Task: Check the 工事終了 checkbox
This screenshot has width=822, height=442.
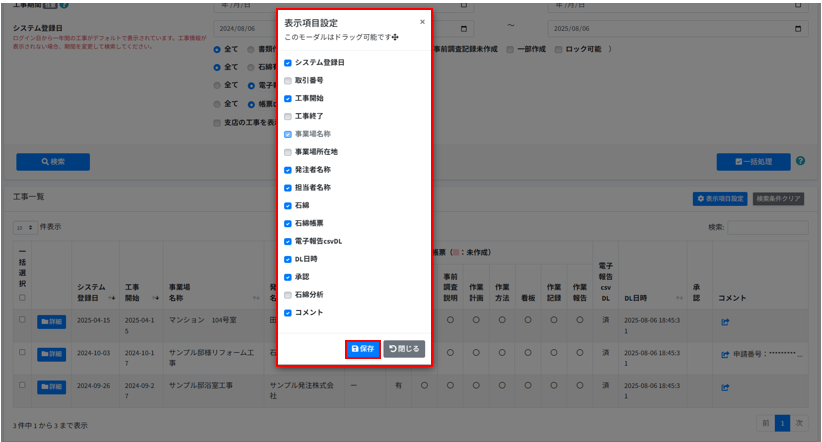Action: coord(288,116)
